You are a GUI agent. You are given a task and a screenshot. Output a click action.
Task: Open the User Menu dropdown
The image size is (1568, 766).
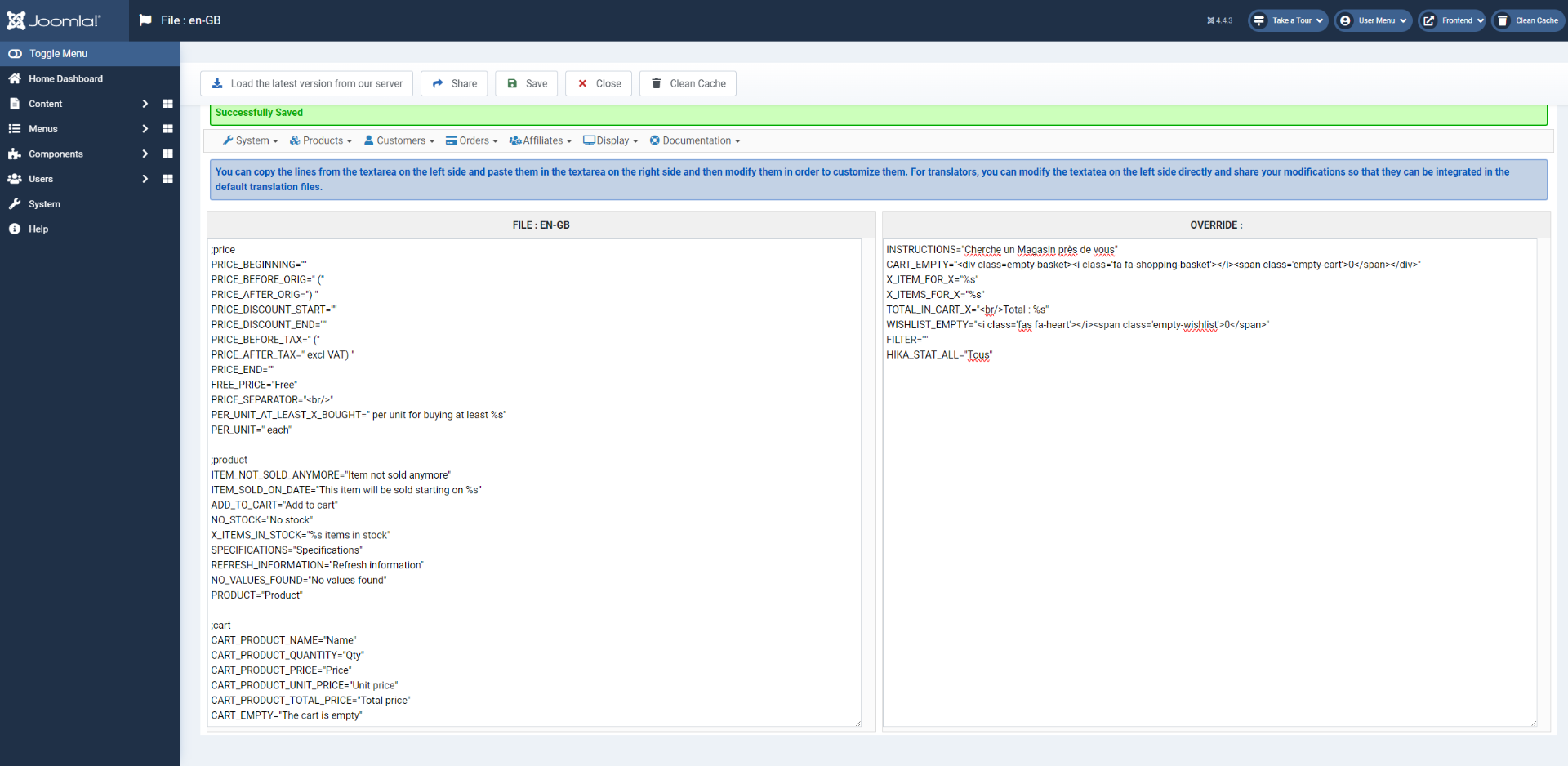[1373, 20]
